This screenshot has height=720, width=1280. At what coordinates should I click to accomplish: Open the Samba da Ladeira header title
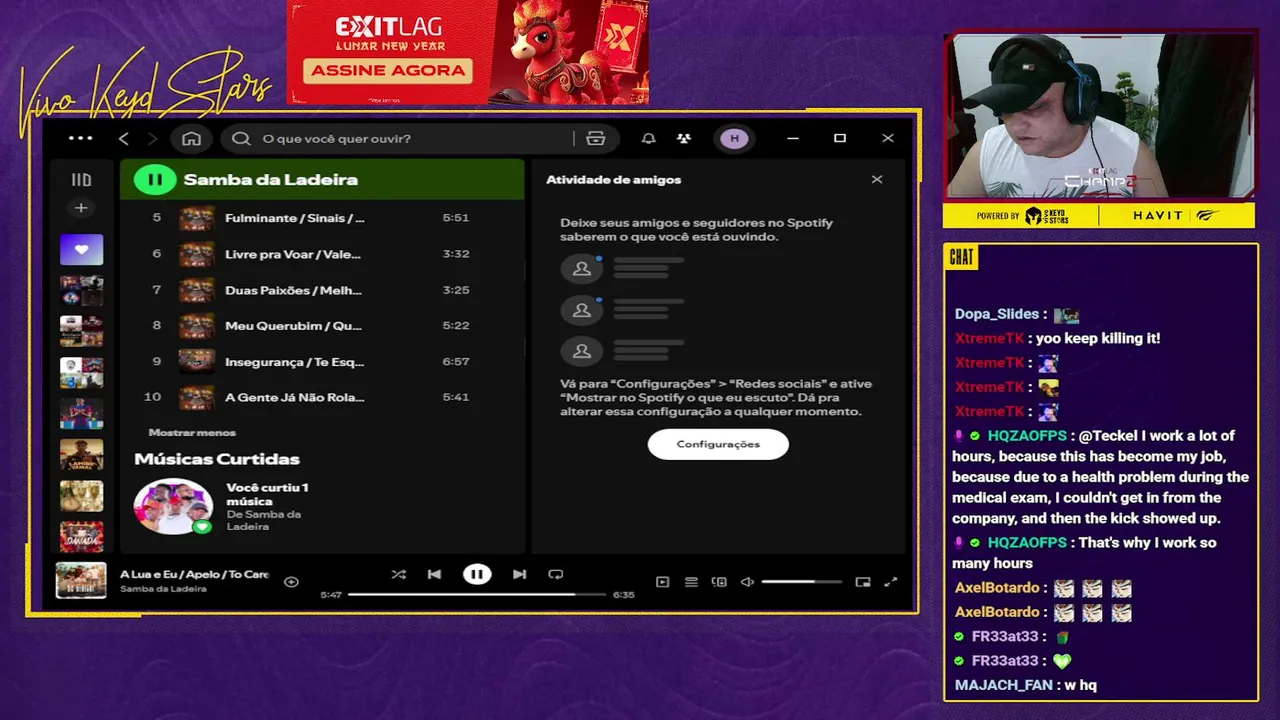(270, 180)
